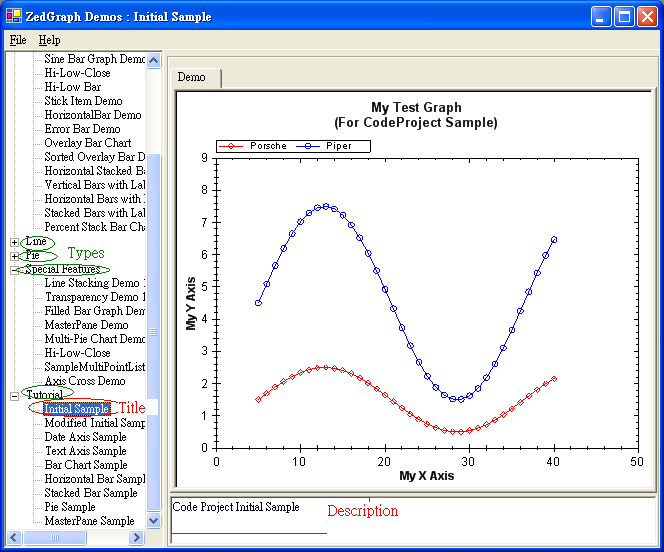Open the File menu
Screen dimensions: 664x552
pos(18,40)
